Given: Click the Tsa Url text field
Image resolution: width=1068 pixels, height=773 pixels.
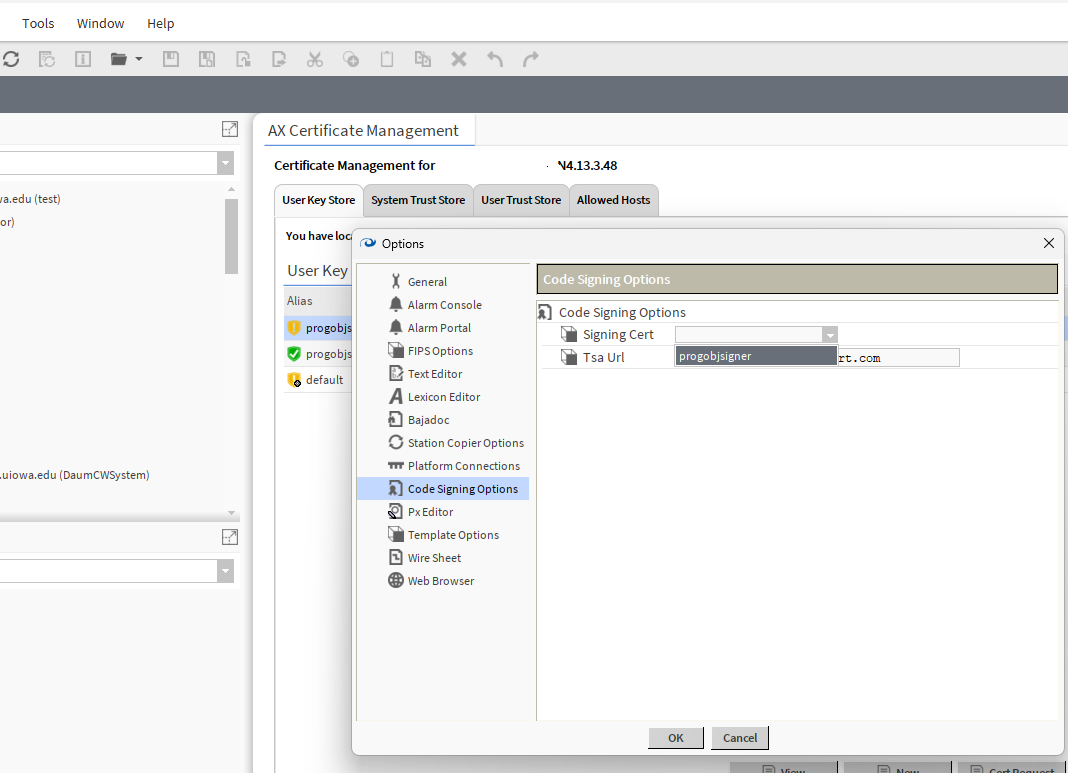Looking at the screenshot, I should point(900,357).
